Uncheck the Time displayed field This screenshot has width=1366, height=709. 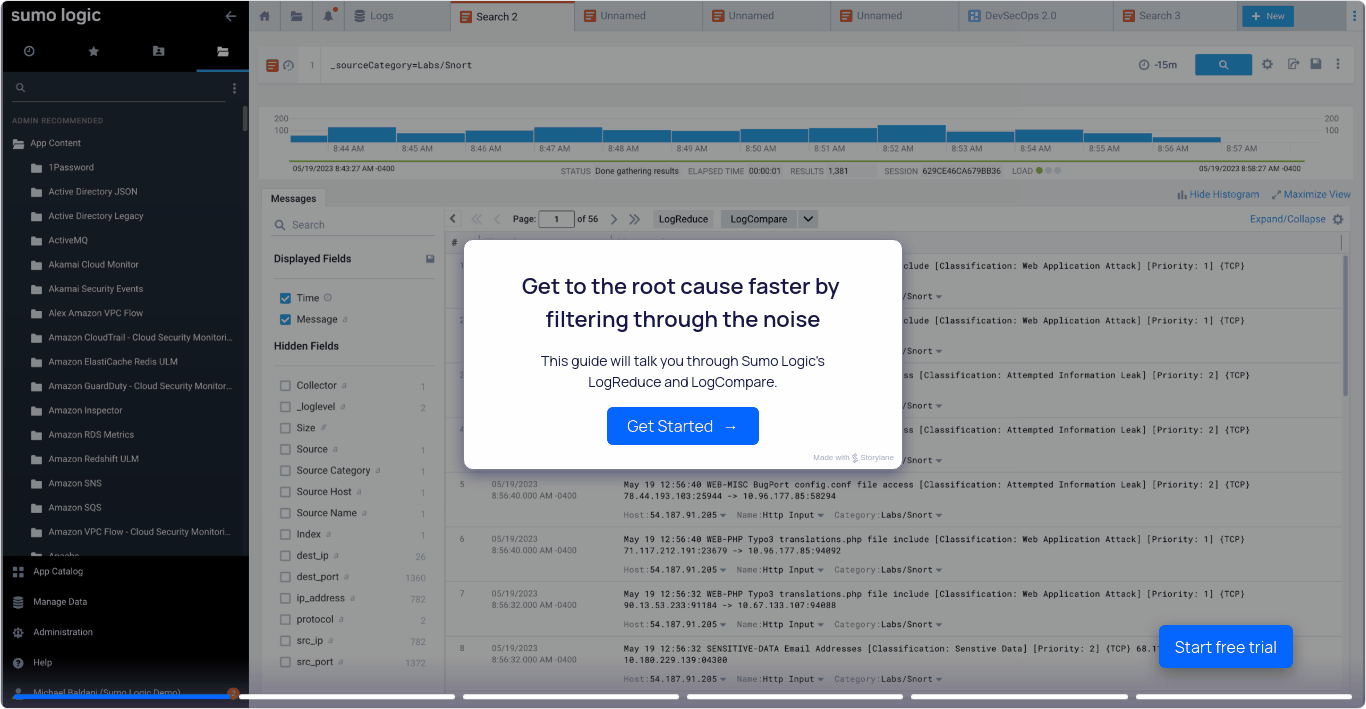tap(286, 298)
